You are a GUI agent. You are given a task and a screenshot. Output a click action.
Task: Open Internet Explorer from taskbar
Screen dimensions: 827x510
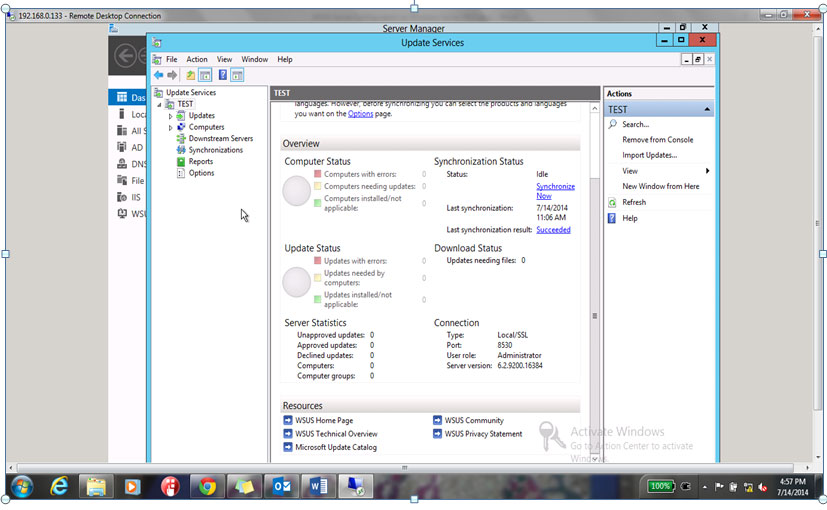point(59,486)
